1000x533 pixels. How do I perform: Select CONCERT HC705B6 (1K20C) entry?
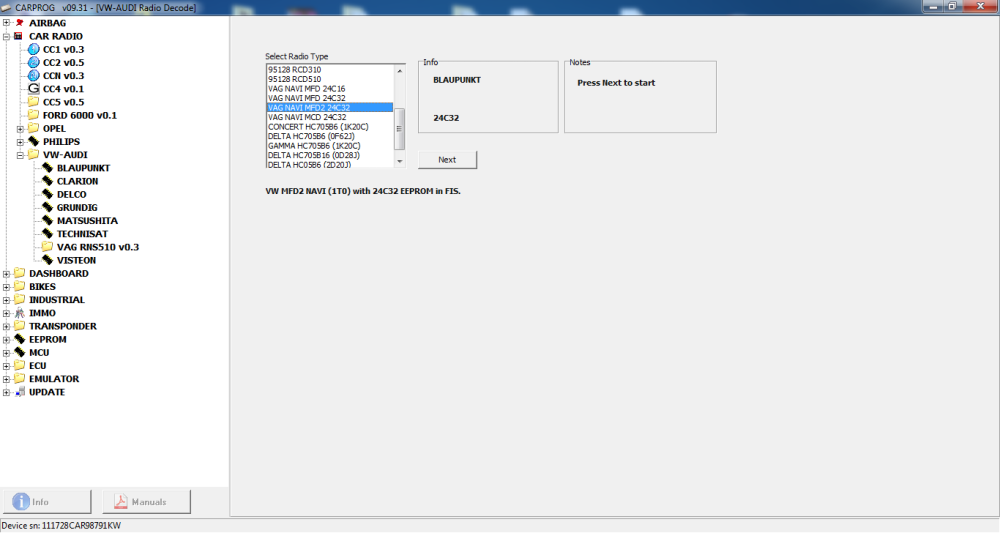(x=330, y=127)
